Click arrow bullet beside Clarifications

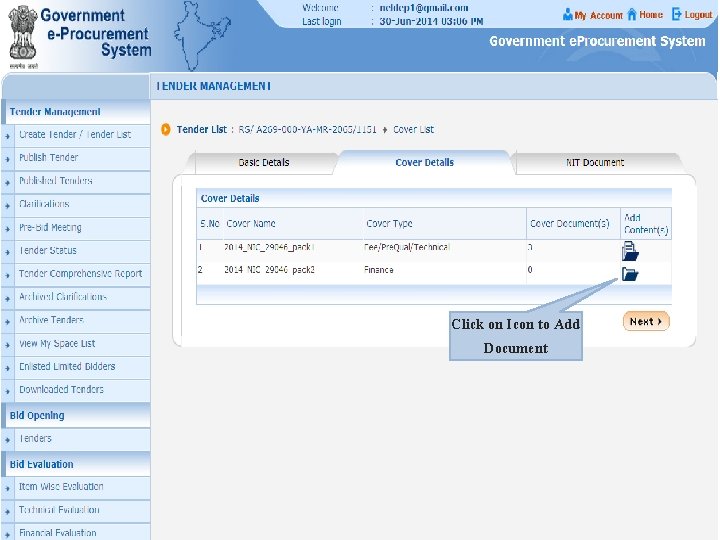pyautogui.click(x=7, y=206)
